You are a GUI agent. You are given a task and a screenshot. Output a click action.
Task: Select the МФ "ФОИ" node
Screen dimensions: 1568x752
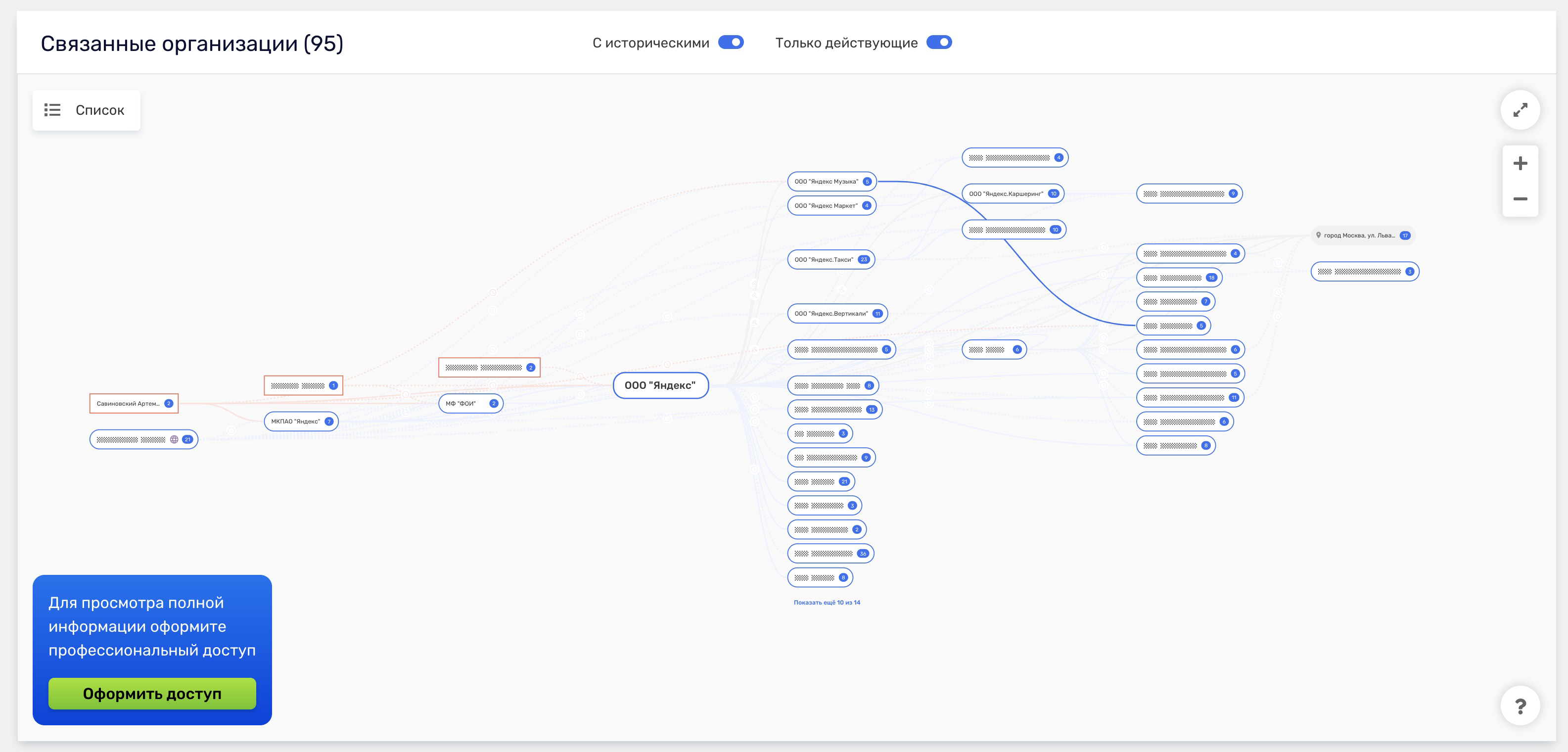click(x=470, y=404)
